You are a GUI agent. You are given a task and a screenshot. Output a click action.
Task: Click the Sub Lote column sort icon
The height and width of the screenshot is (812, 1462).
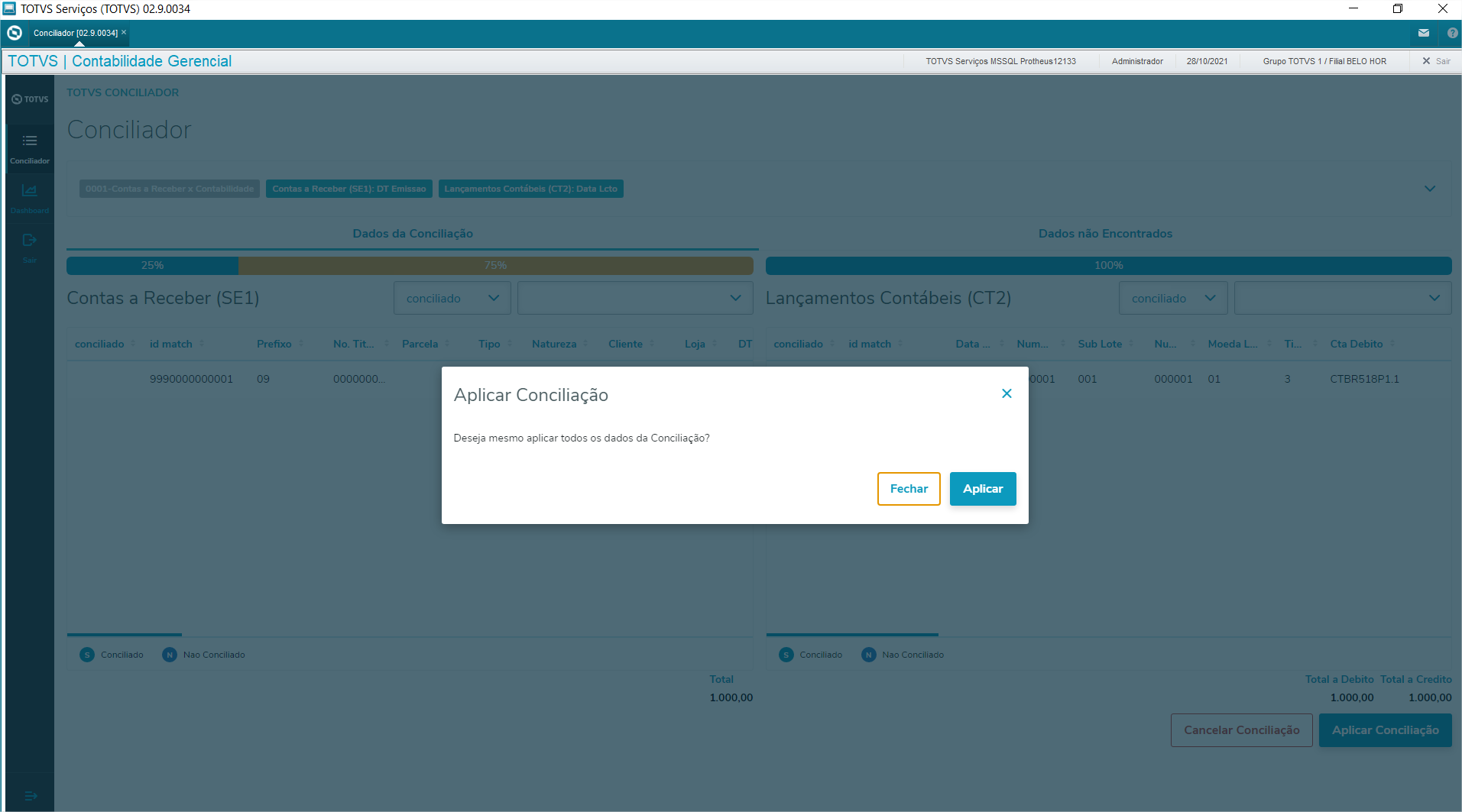1131,344
